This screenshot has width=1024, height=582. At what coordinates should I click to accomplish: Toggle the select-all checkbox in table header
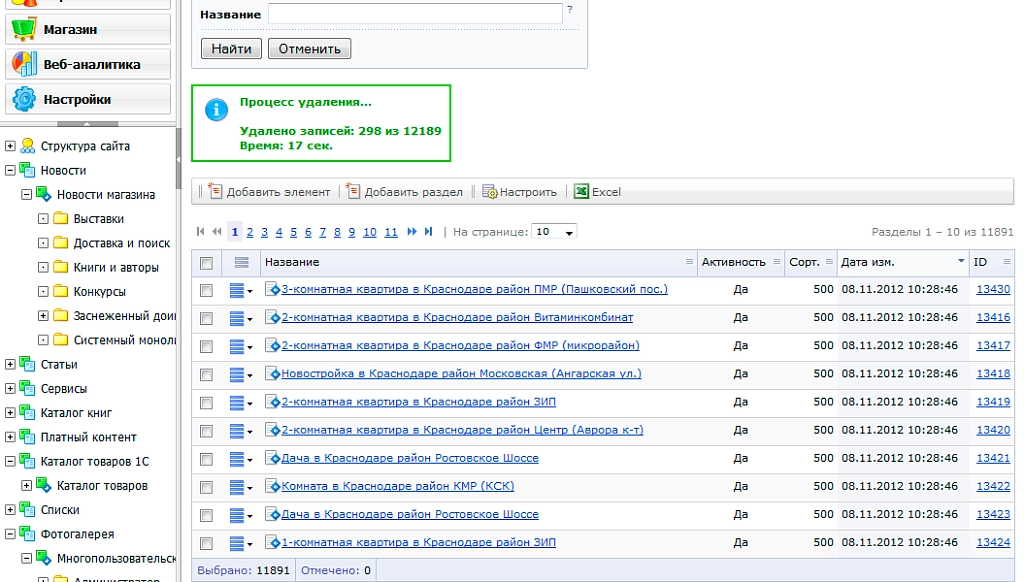[206, 263]
